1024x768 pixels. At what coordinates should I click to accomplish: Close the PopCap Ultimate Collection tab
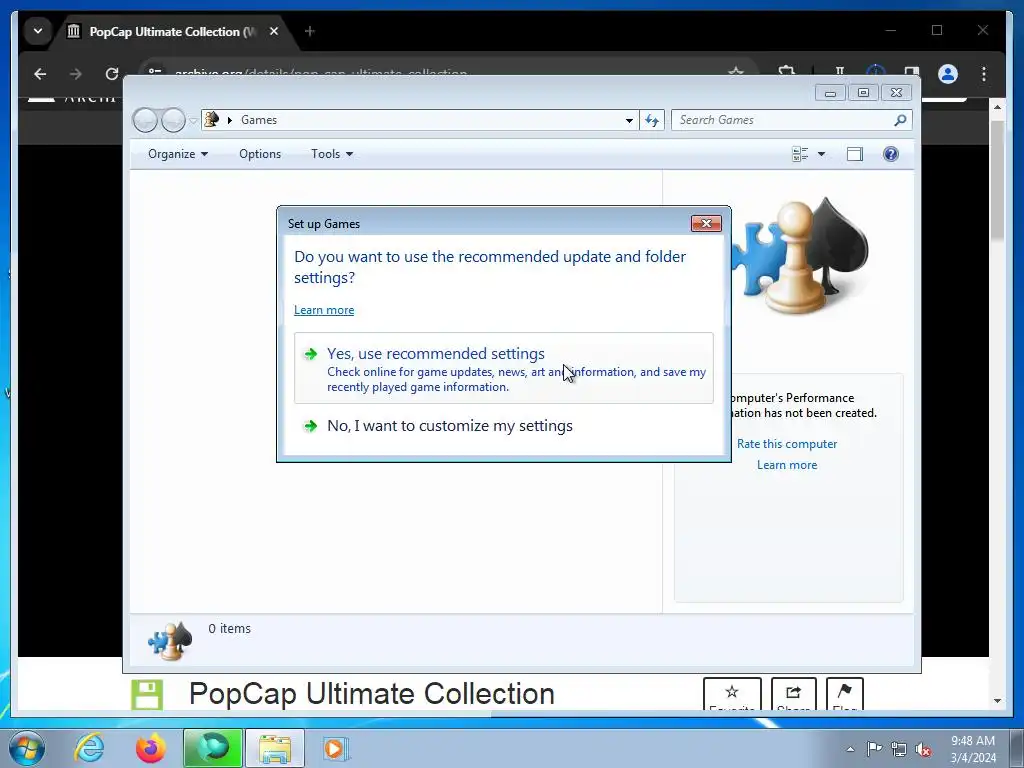[x=274, y=31]
